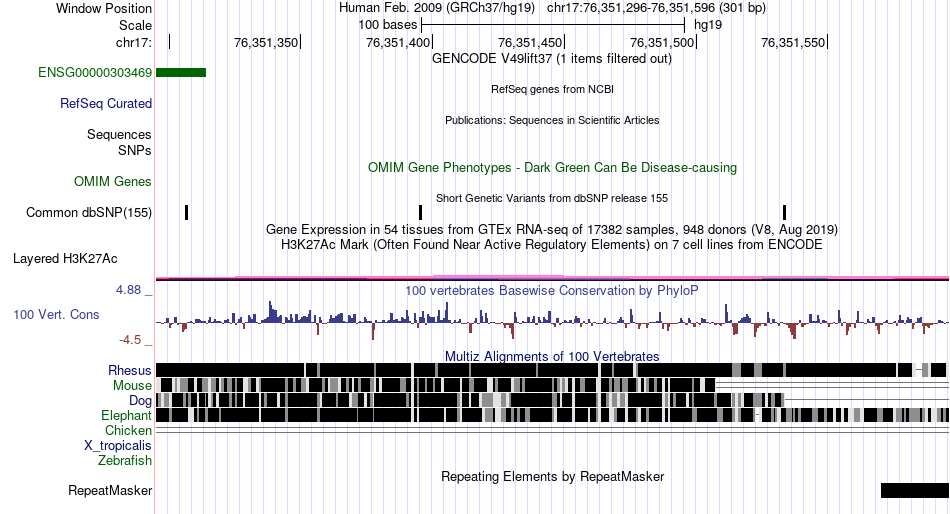Click the Layered H3K27Ac track label
This screenshot has height=514, width=950.
[65, 259]
